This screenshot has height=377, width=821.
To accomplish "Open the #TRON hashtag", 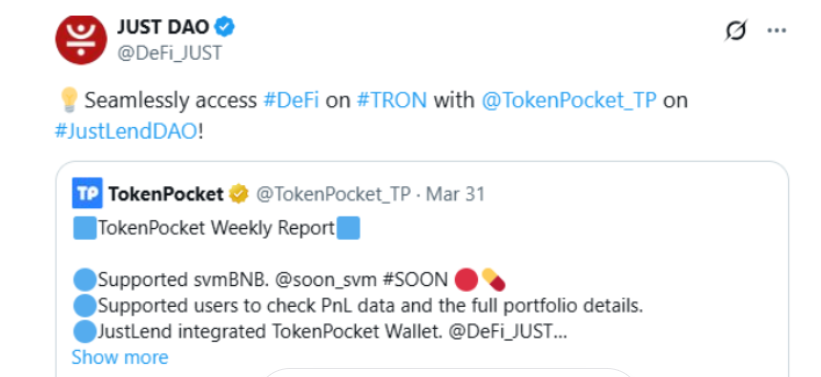I will click(x=392, y=99).
